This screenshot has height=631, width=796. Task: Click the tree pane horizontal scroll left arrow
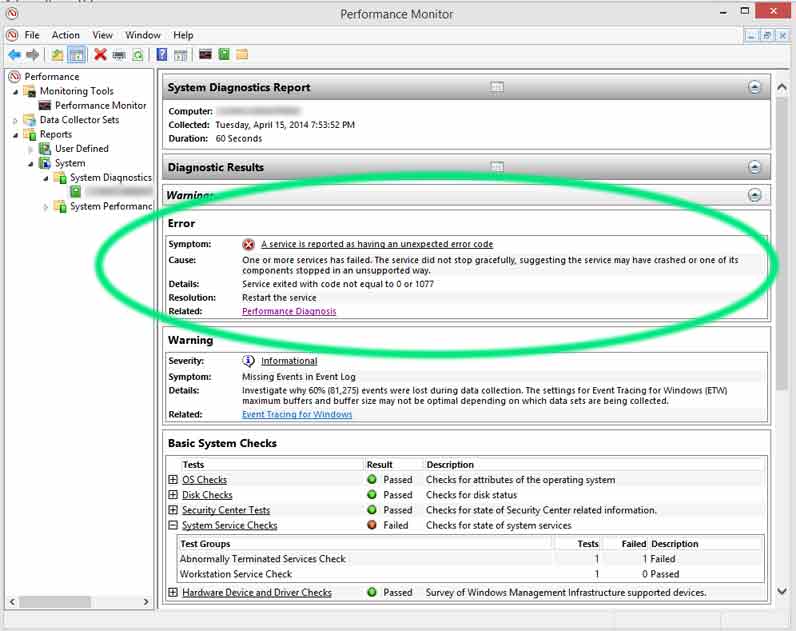pos(12,602)
